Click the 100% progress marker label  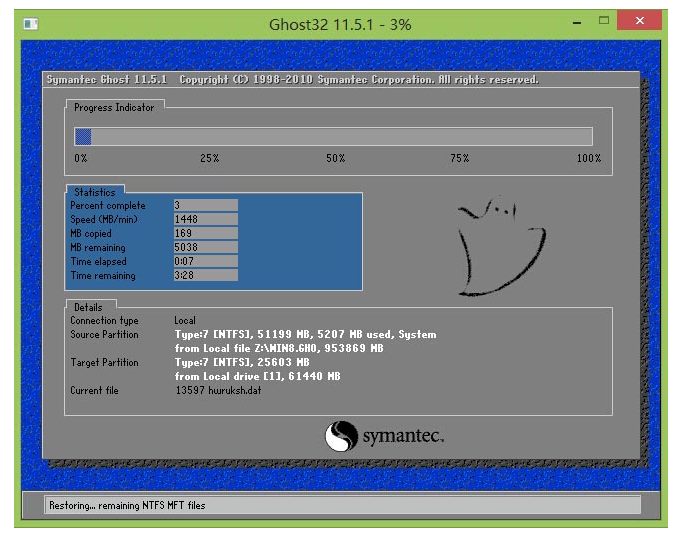tap(589, 158)
